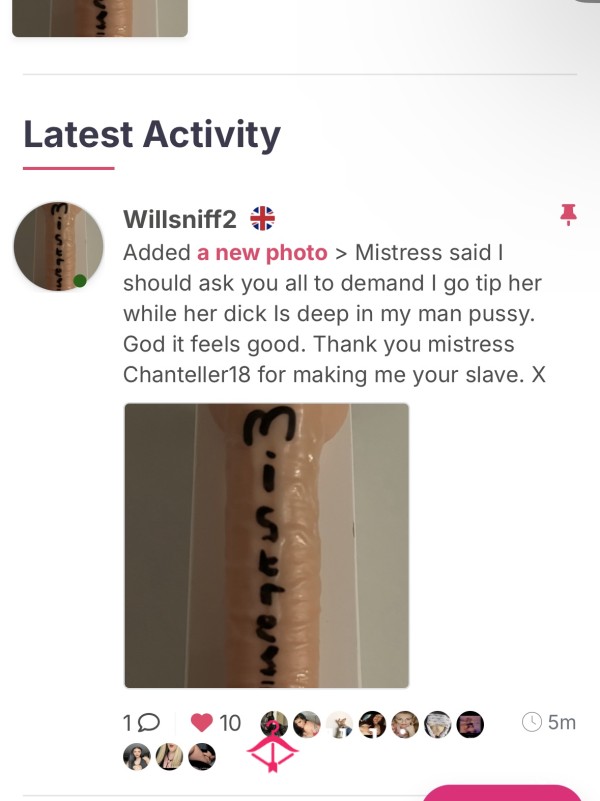The height and width of the screenshot is (801, 600).
Task: Open the cropped photo thumbnail at the top
Action: (x=100, y=18)
